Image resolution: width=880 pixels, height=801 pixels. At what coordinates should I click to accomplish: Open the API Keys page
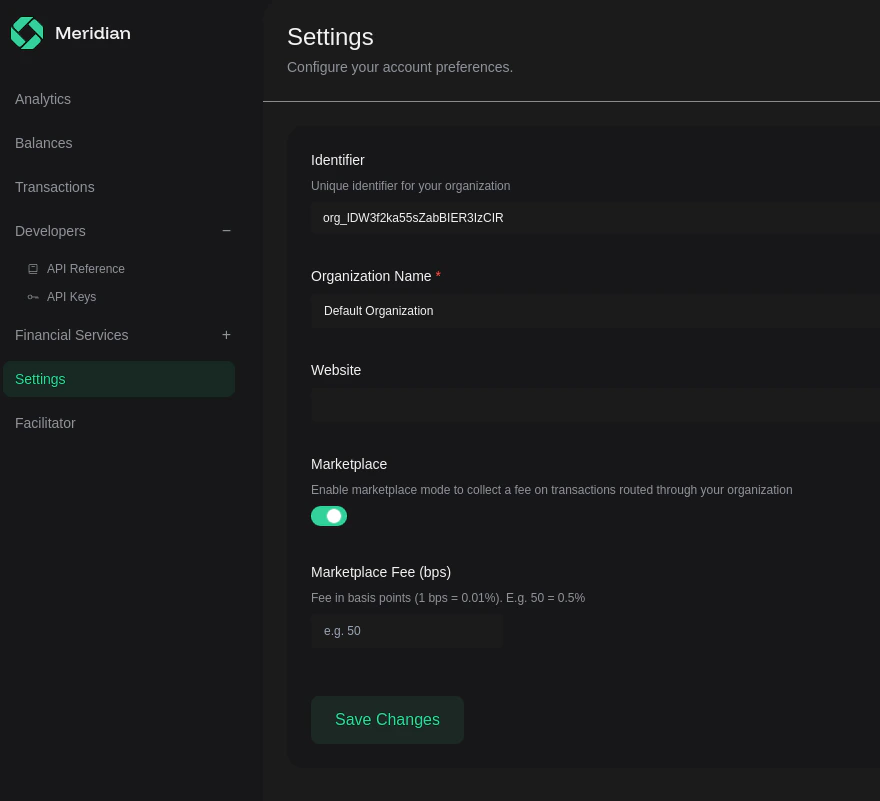[71, 297]
